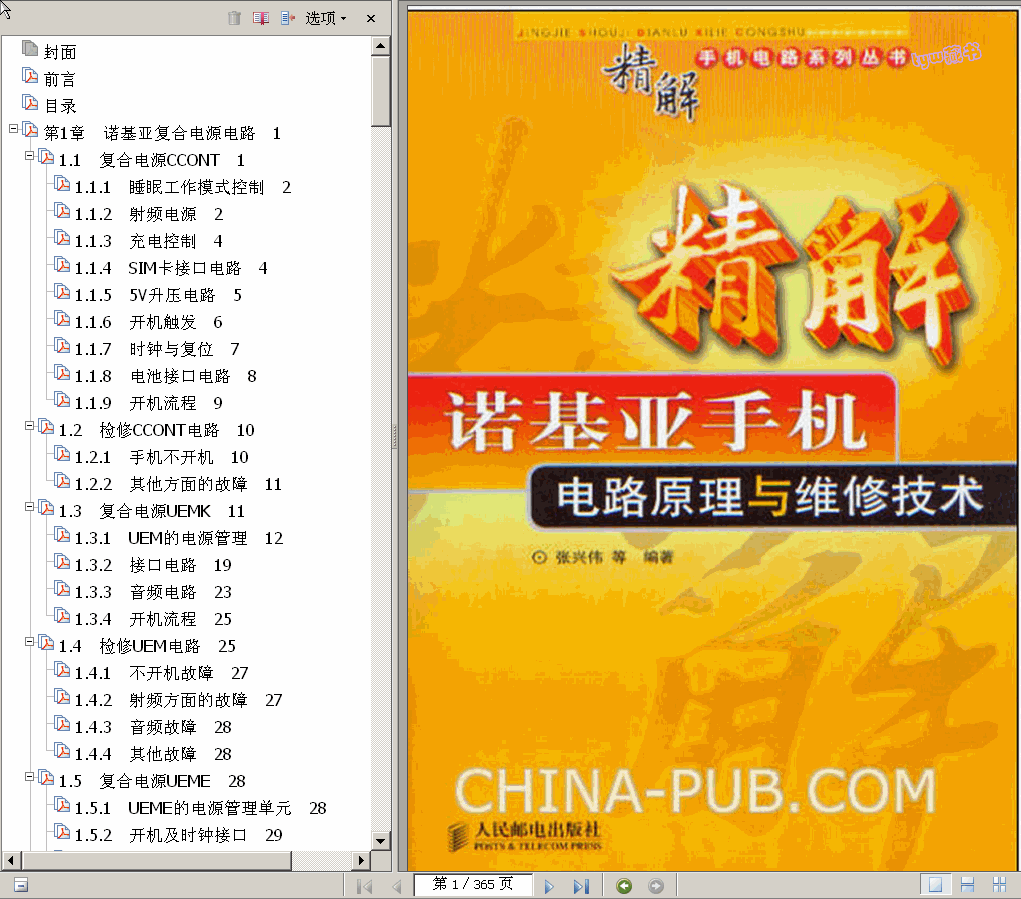Select facing pages layout icon
Viewport: 1021px width, 899px height.
tap(999, 884)
